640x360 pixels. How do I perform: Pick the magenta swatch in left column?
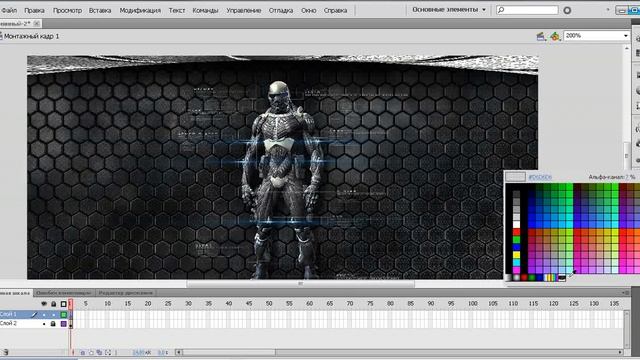click(x=516, y=270)
